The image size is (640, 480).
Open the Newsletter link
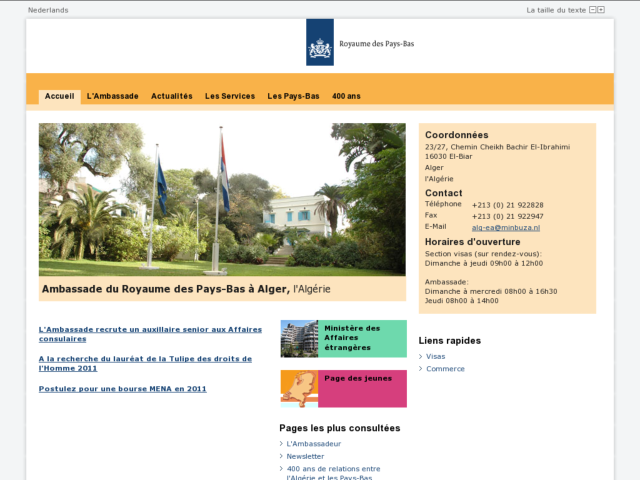(305, 456)
